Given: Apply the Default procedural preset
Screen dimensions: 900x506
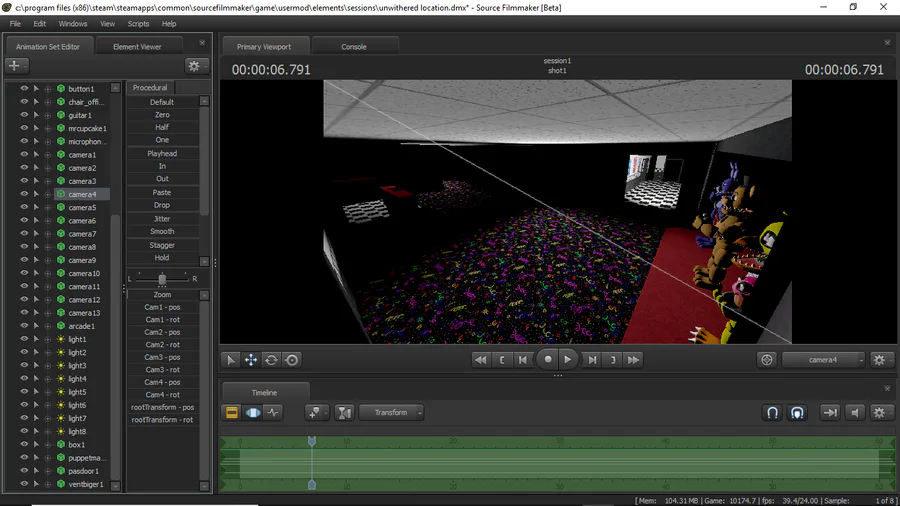Looking at the screenshot, I should pos(162,102).
